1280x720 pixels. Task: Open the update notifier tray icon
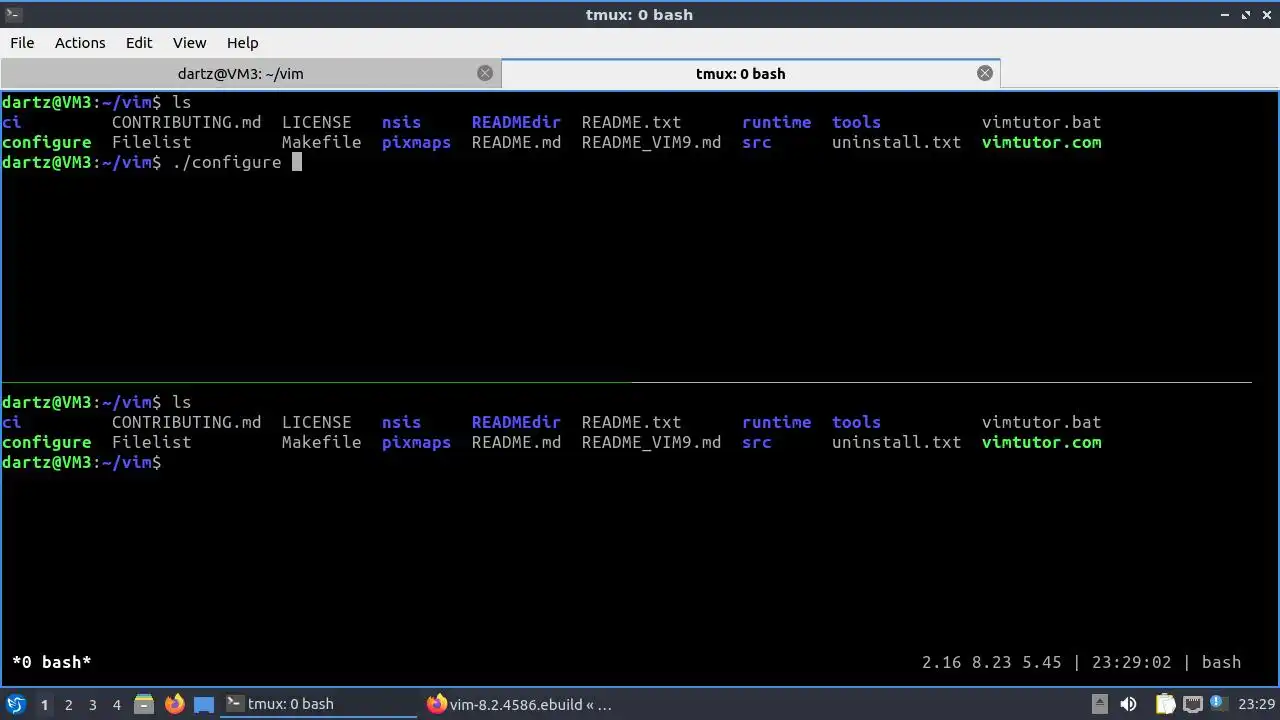pos(1220,704)
